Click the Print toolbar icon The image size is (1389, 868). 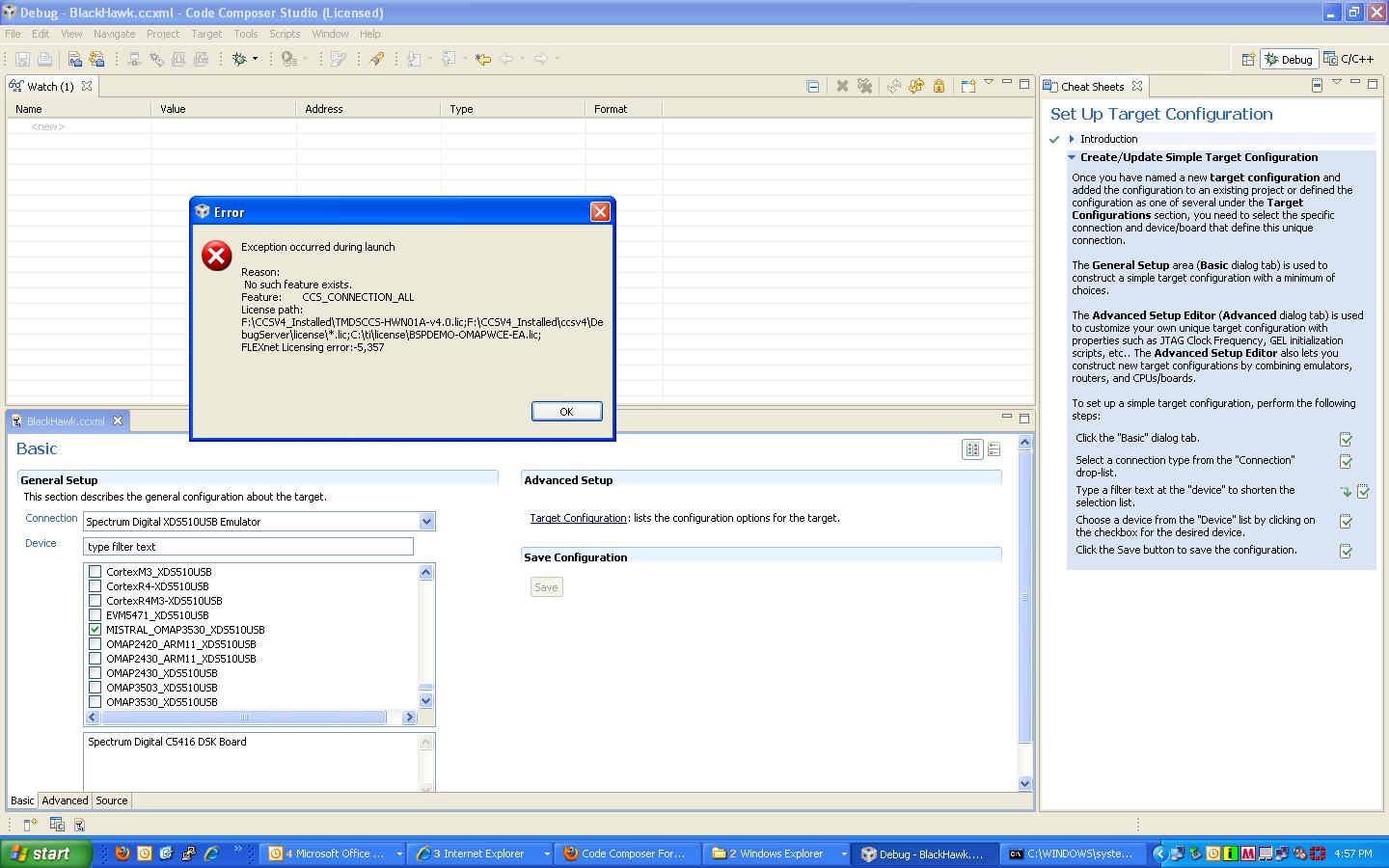(44, 59)
